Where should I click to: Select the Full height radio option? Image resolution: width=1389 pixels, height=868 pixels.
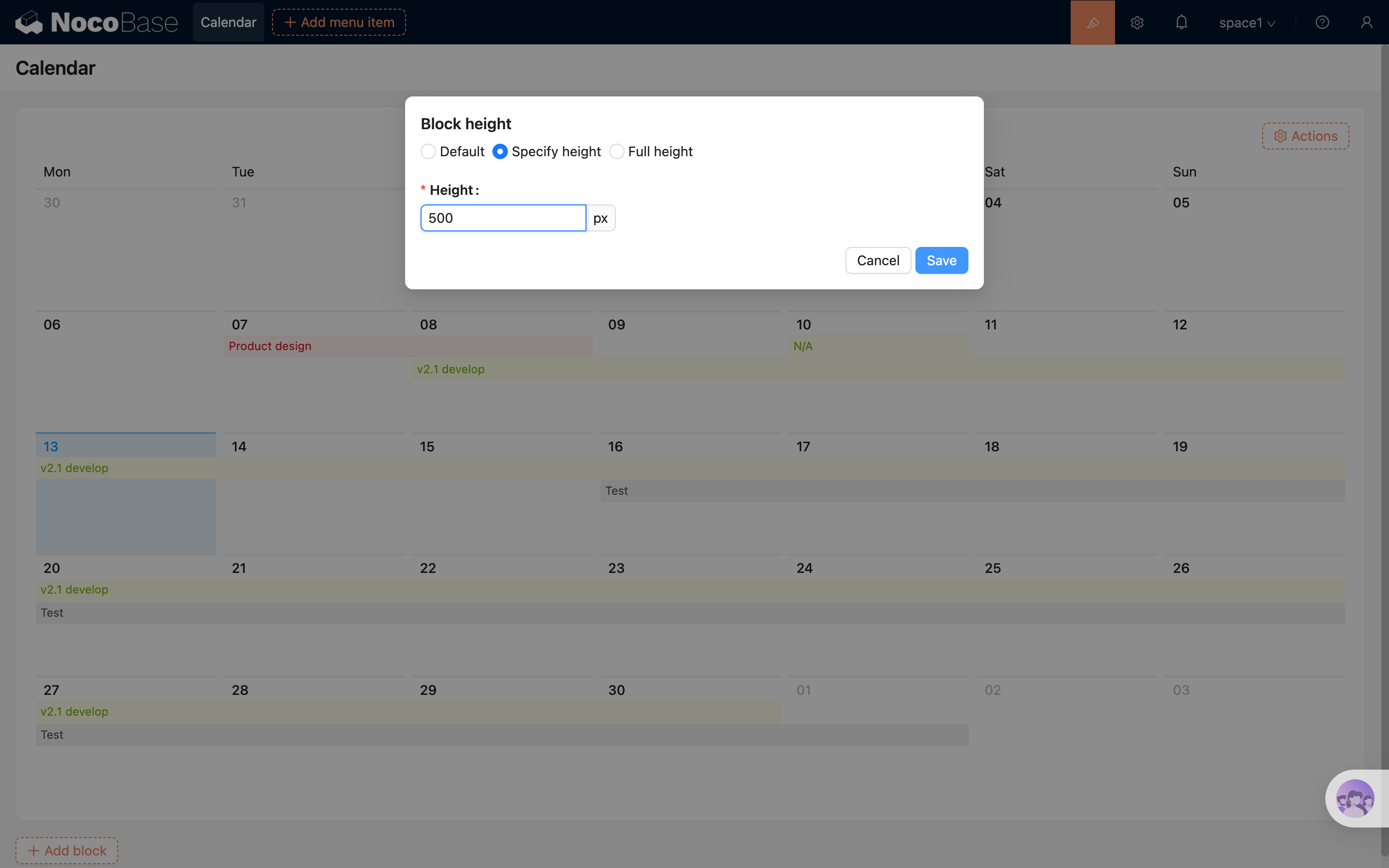[x=616, y=151]
